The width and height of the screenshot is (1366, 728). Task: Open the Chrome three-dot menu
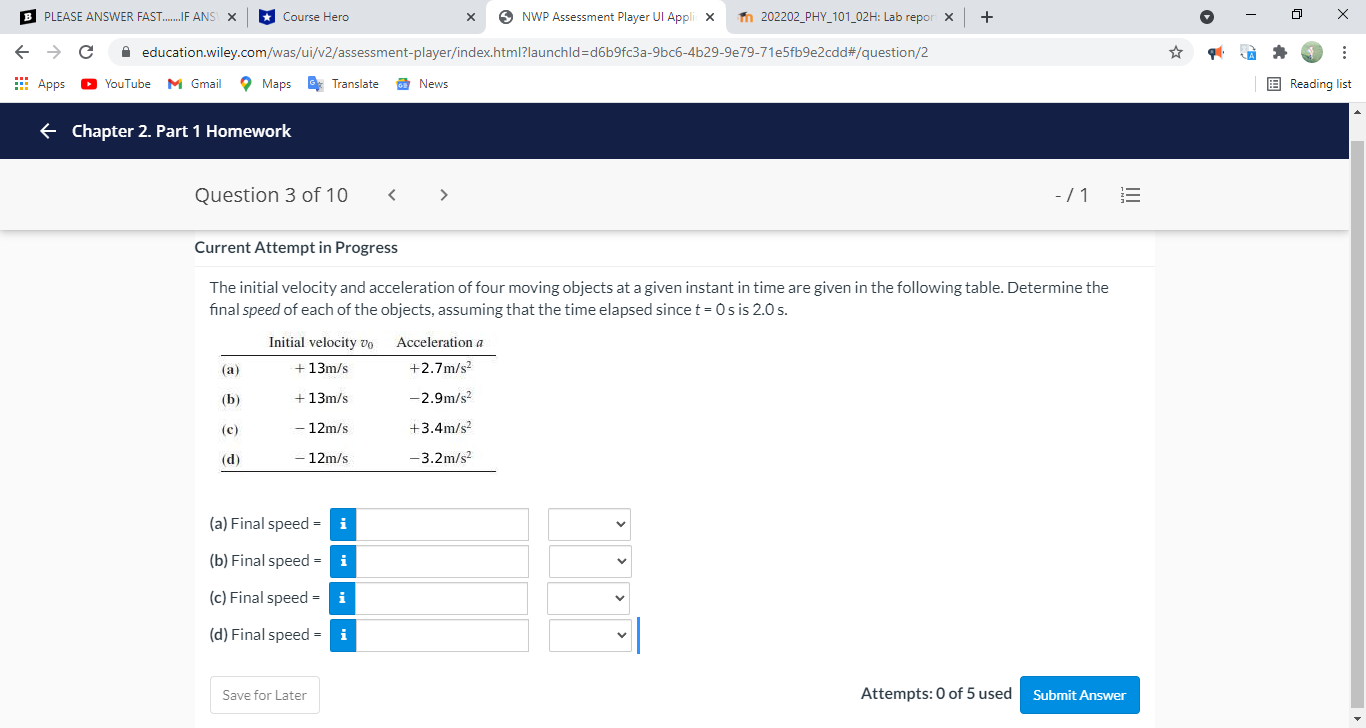pyautogui.click(x=1345, y=52)
